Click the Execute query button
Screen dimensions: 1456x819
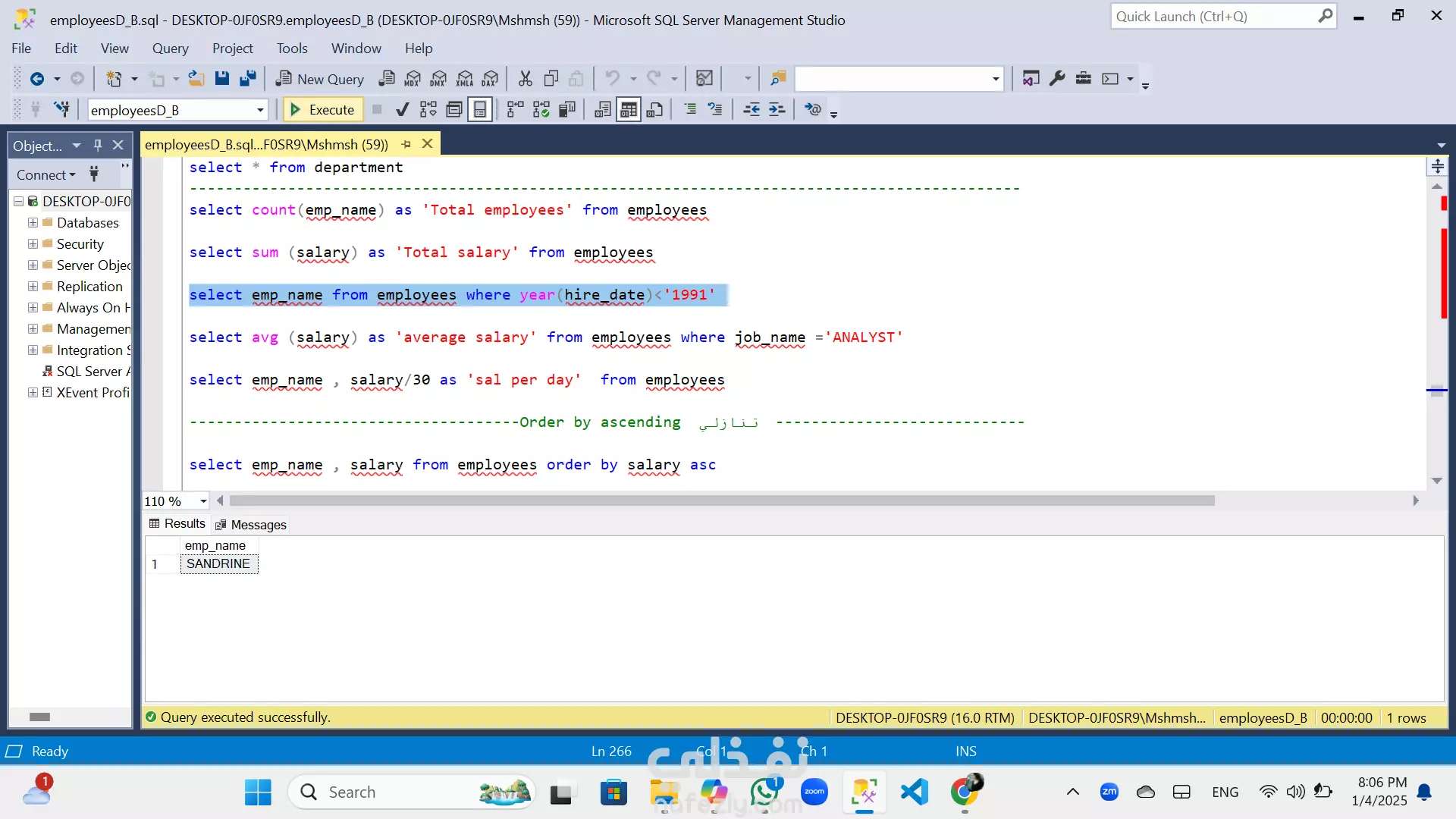322,110
